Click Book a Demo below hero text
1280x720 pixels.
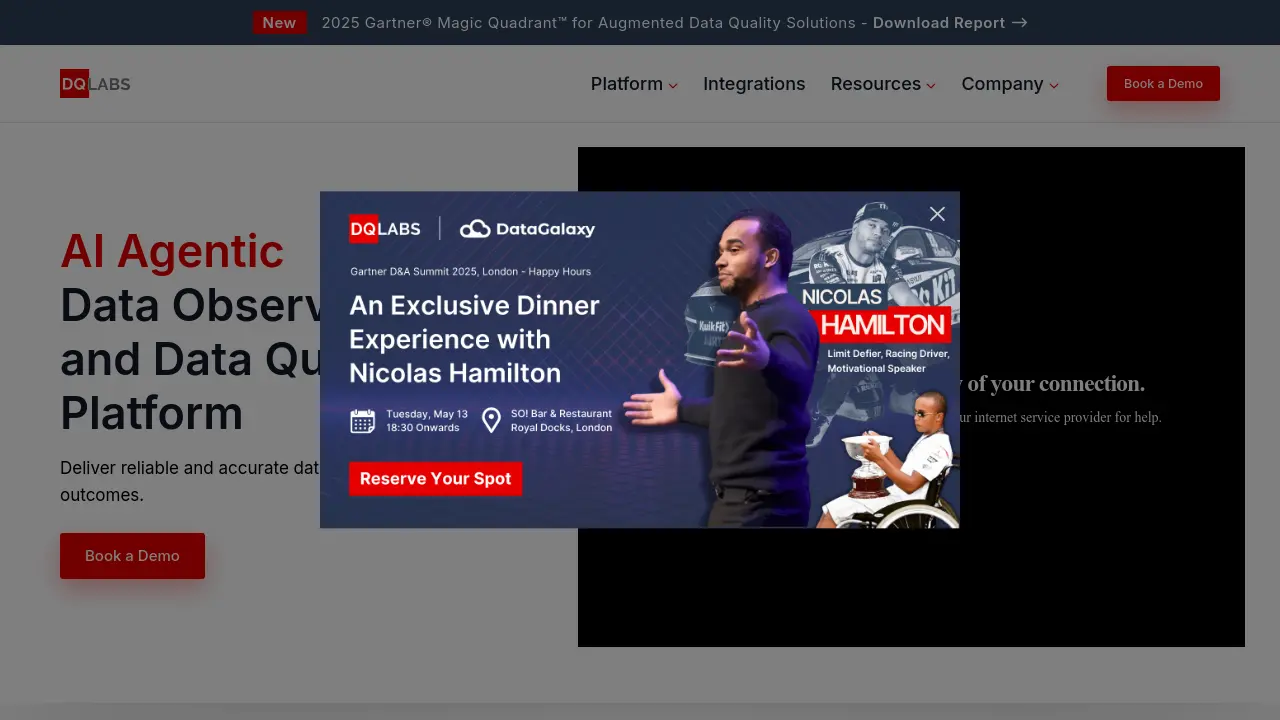click(132, 556)
